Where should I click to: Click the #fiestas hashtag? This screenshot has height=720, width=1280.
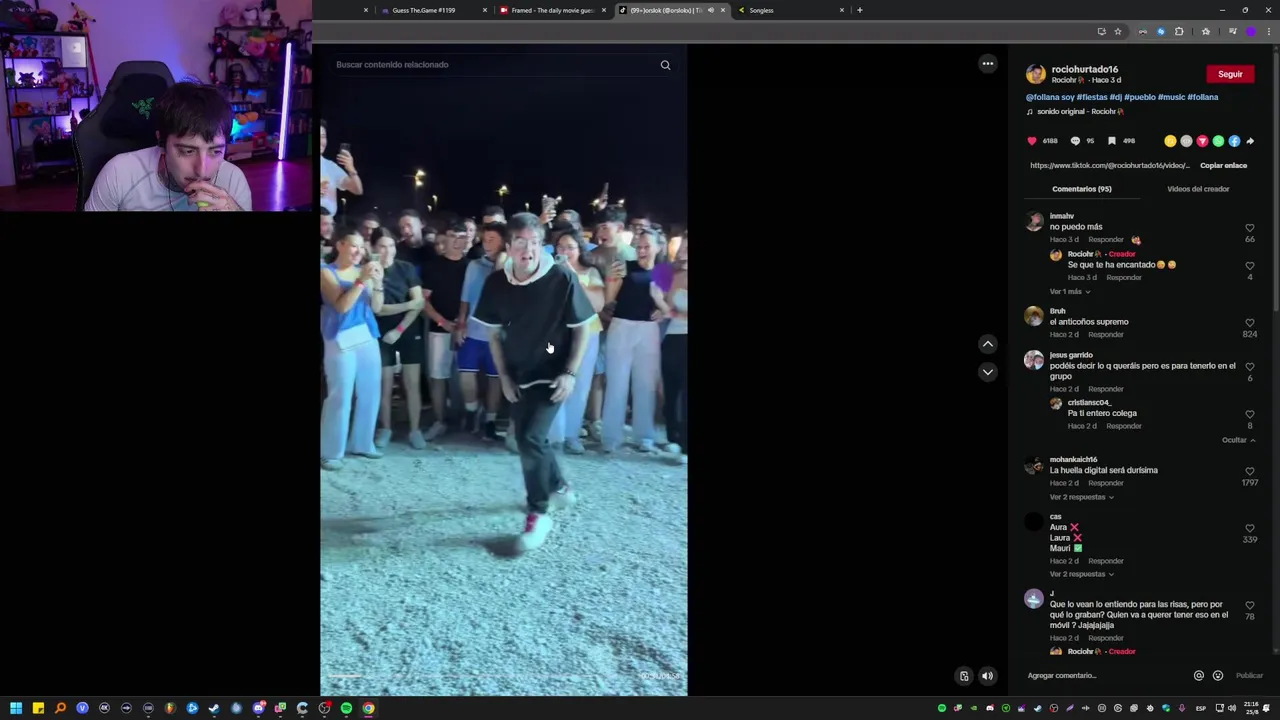pos(1092,97)
